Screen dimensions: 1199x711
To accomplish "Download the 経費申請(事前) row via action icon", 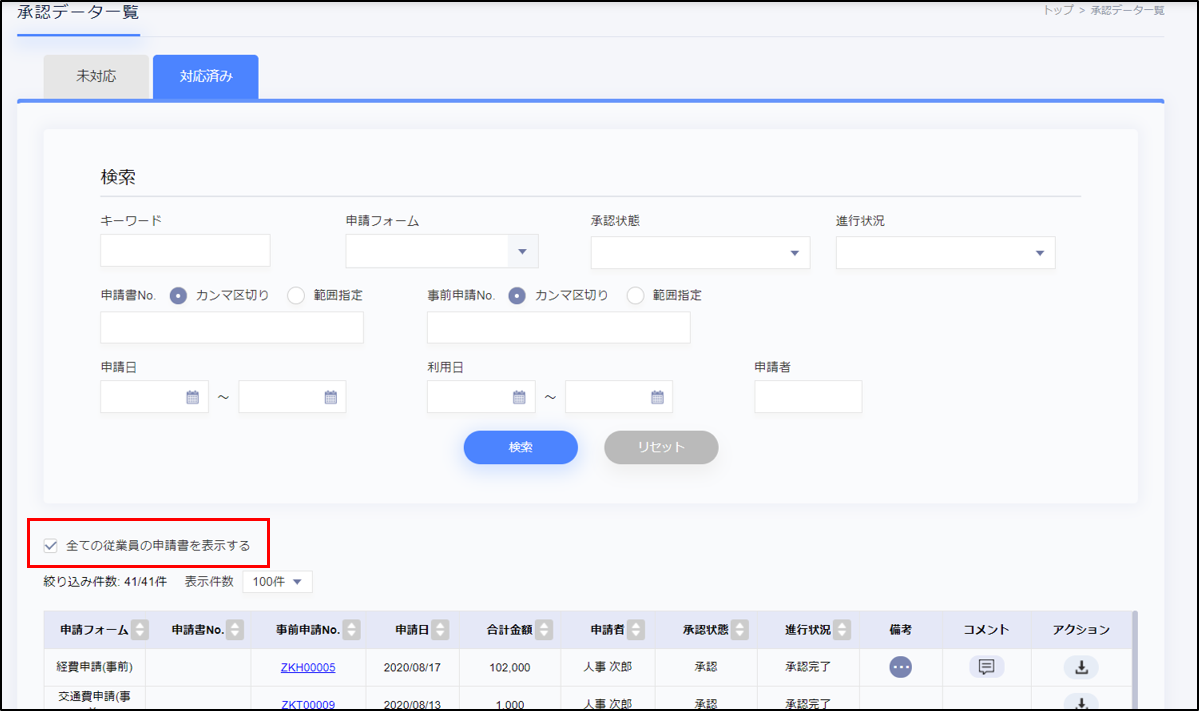I will pyautogui.click(x=1081, y=667).
